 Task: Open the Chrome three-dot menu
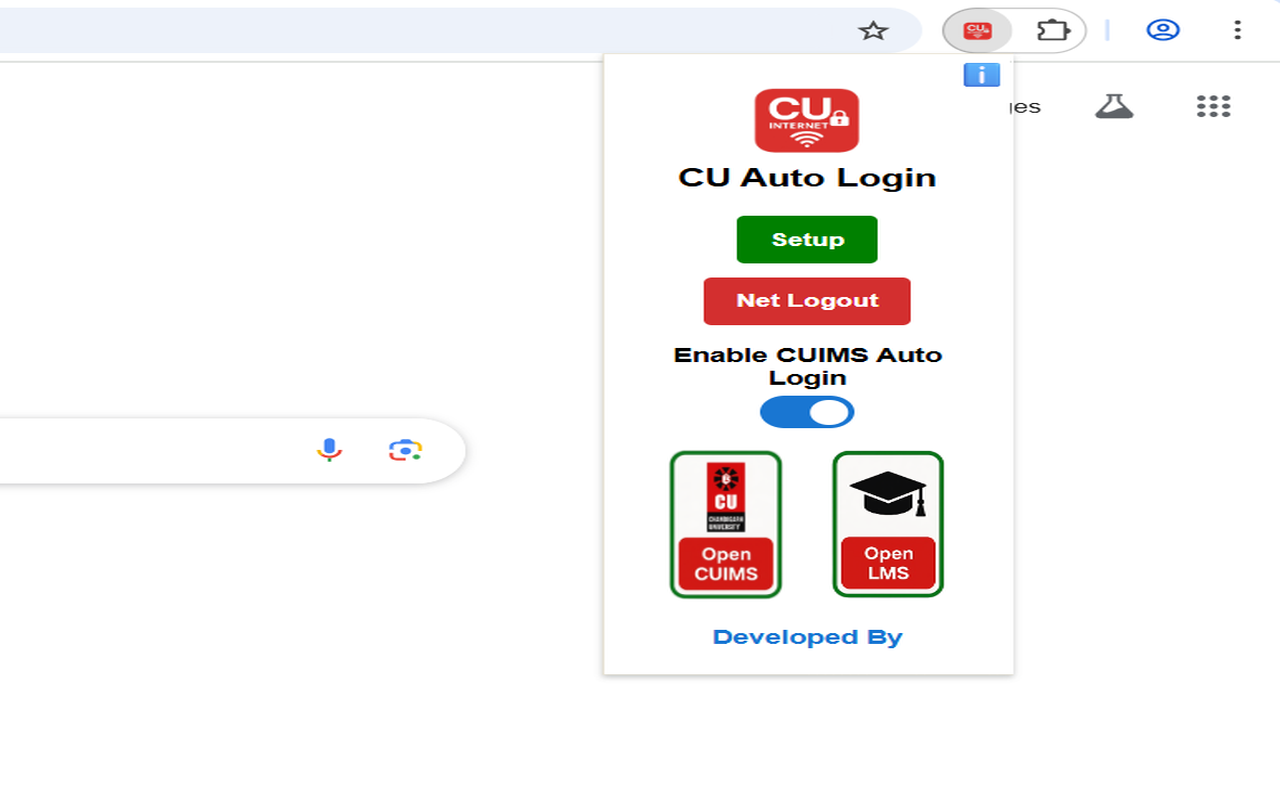coord(1237,30)
